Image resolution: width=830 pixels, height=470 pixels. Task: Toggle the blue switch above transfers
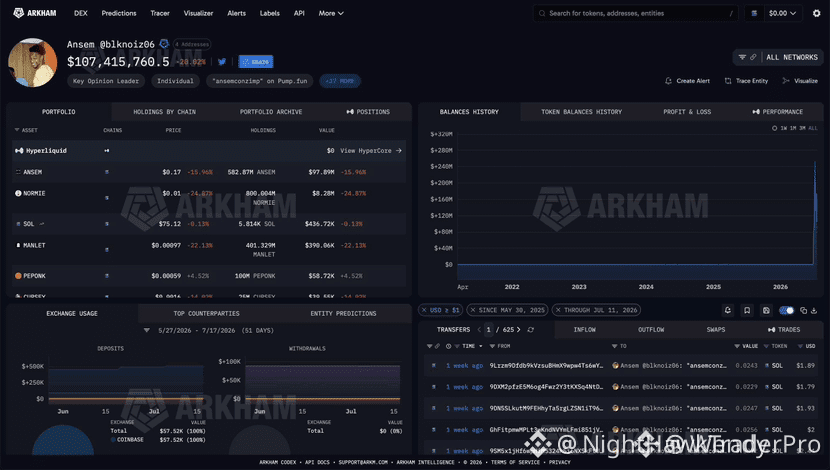(787, 310)
